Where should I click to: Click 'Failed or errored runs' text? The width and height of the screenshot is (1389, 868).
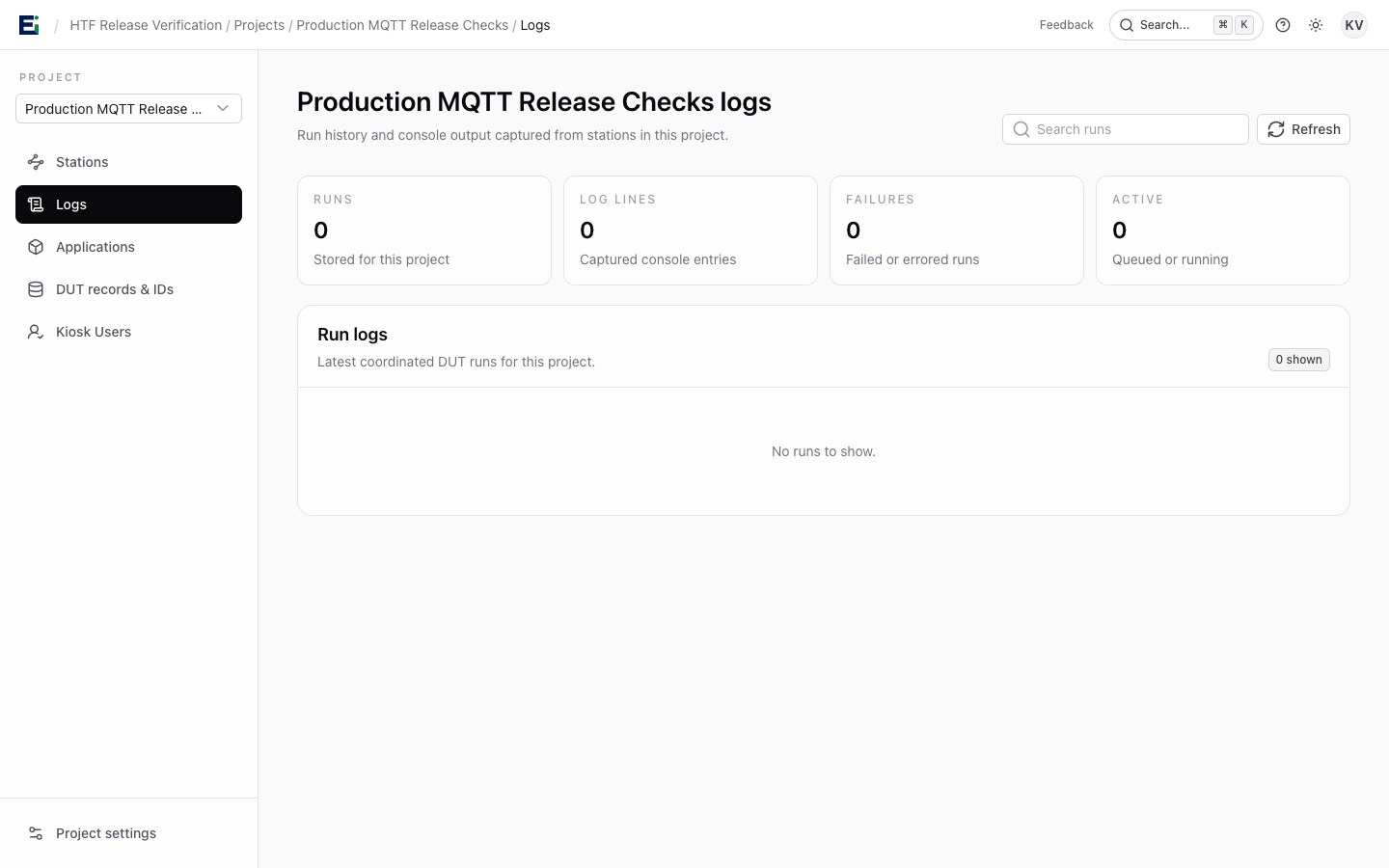pos(912,259)
